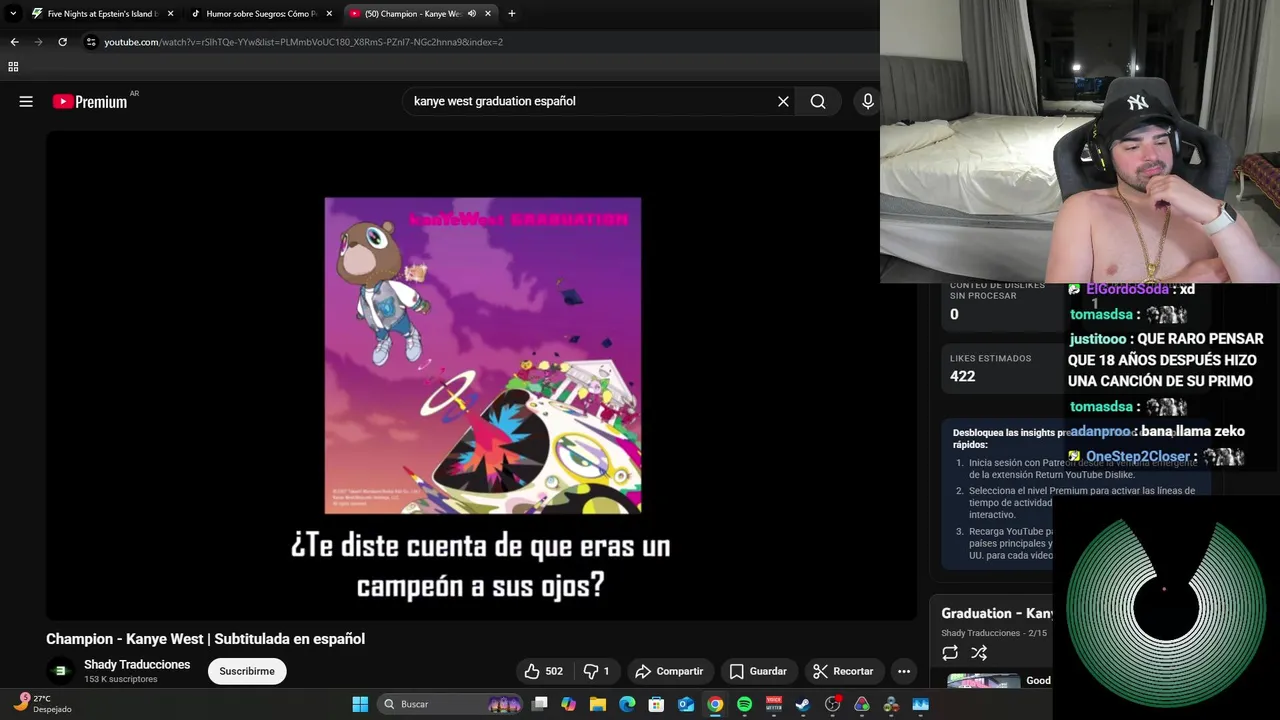This screenshot has width=1280, height=720.
Task: View site information icon in address bar
Action: click(x=91, y=42)
